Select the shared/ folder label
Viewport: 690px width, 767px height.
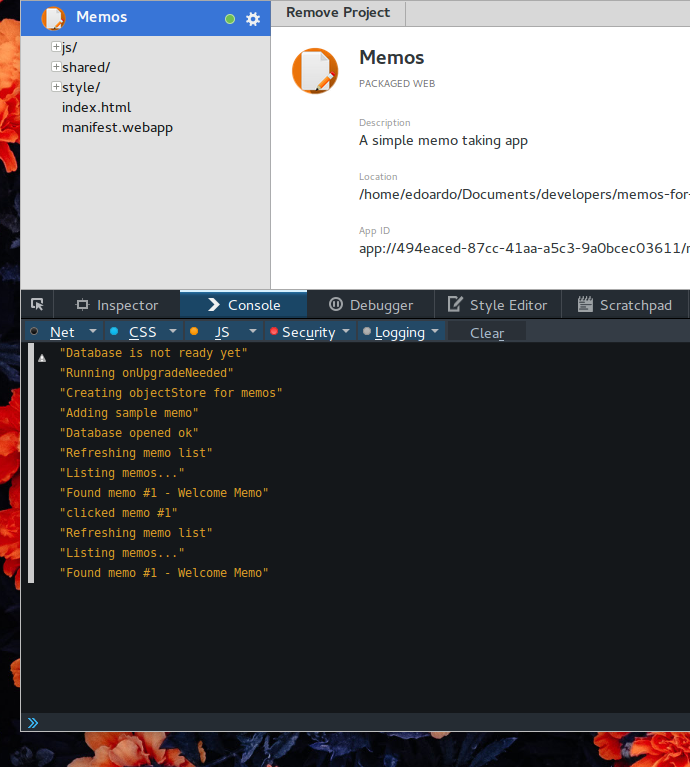[x=86, y=68]
